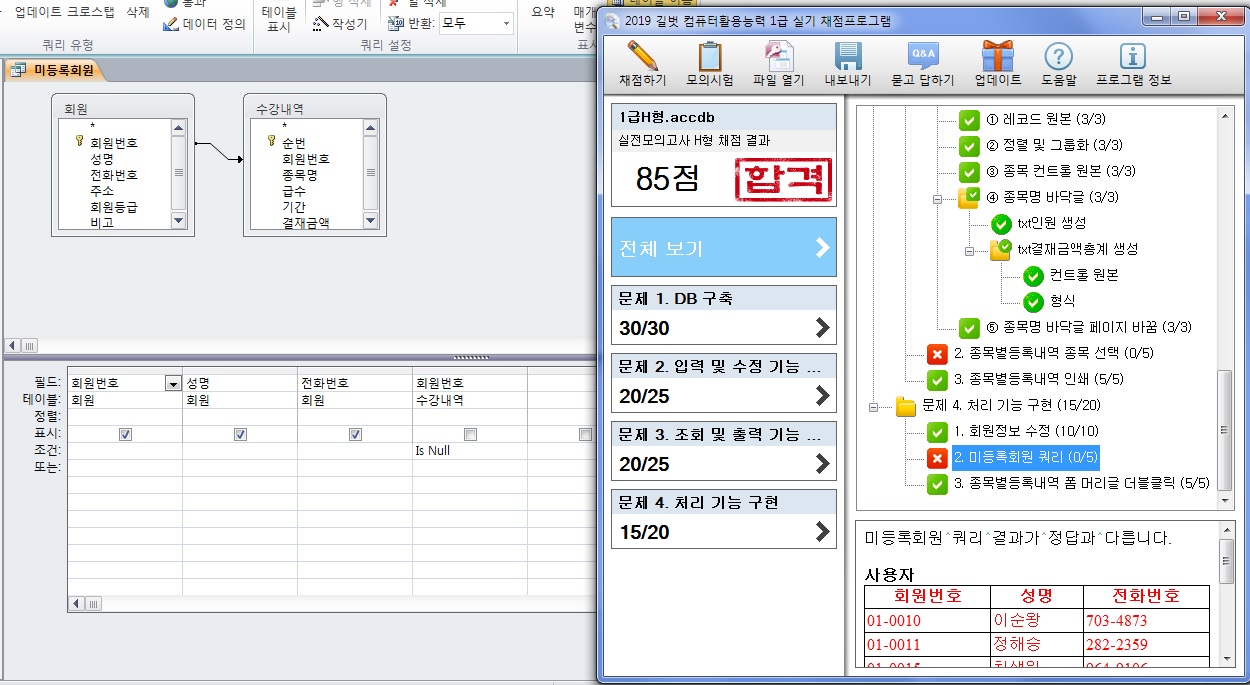The height and width of the screenshot is (685, 1250).
Task: Uncheck 표시 checkbox for 성명 column
Action: 240,435
